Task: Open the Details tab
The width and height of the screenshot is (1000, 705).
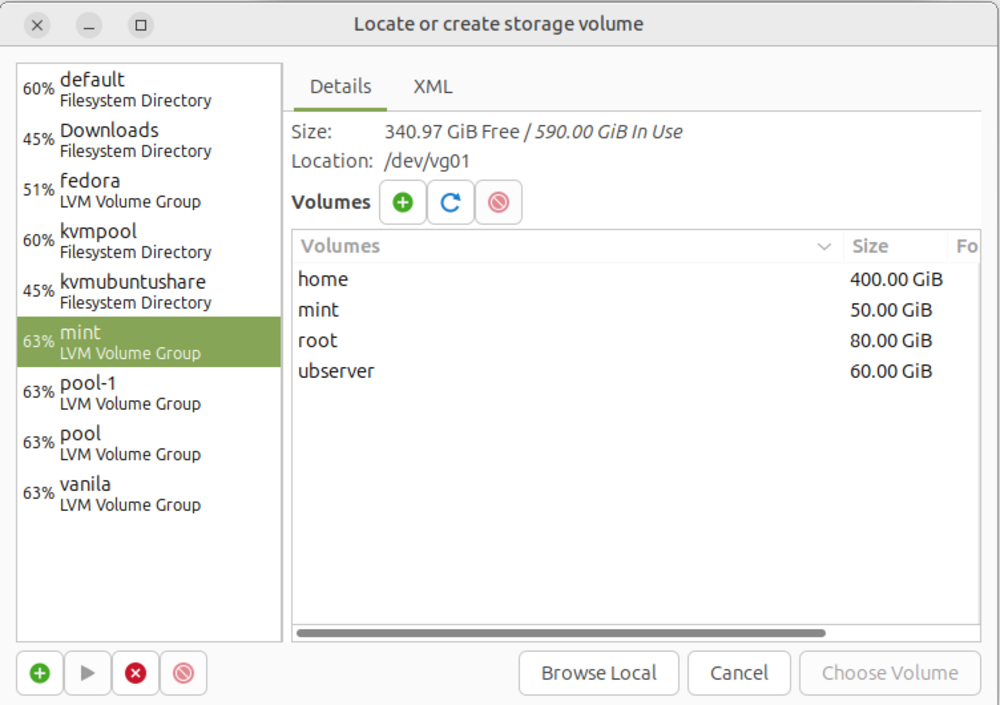Action: point(340,87)
